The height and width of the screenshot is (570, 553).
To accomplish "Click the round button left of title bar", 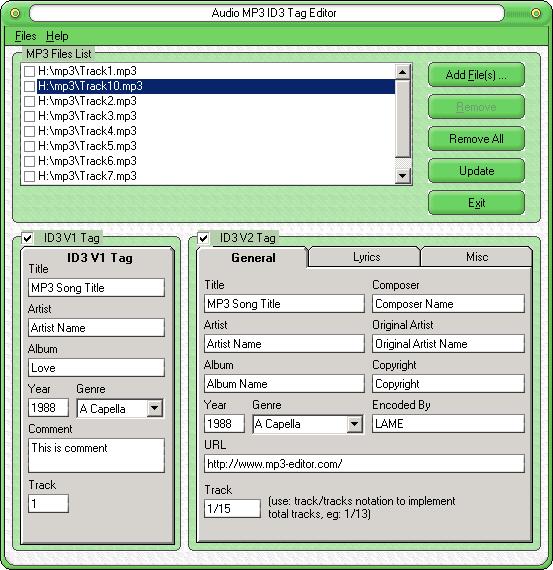I will (15, 13).
